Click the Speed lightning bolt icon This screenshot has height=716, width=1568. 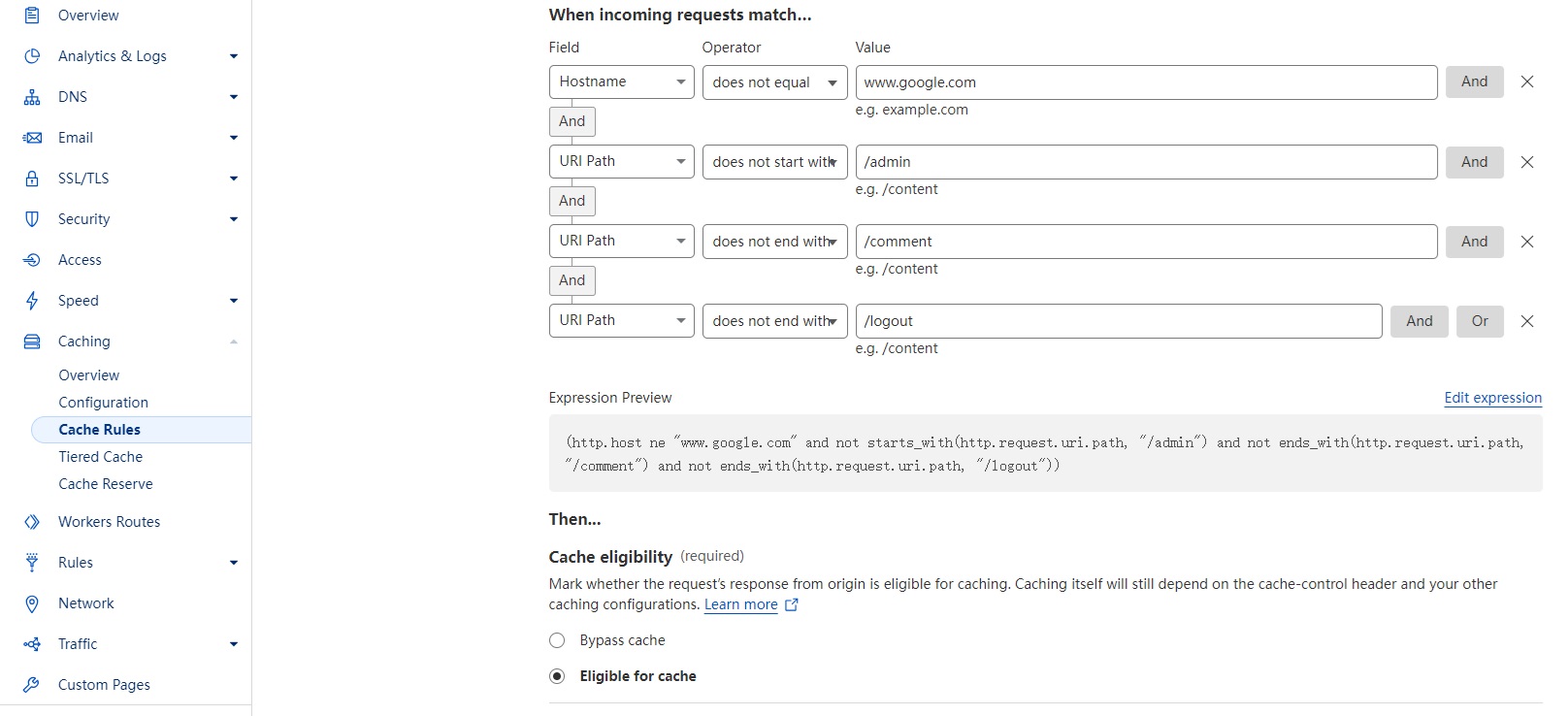32,301
